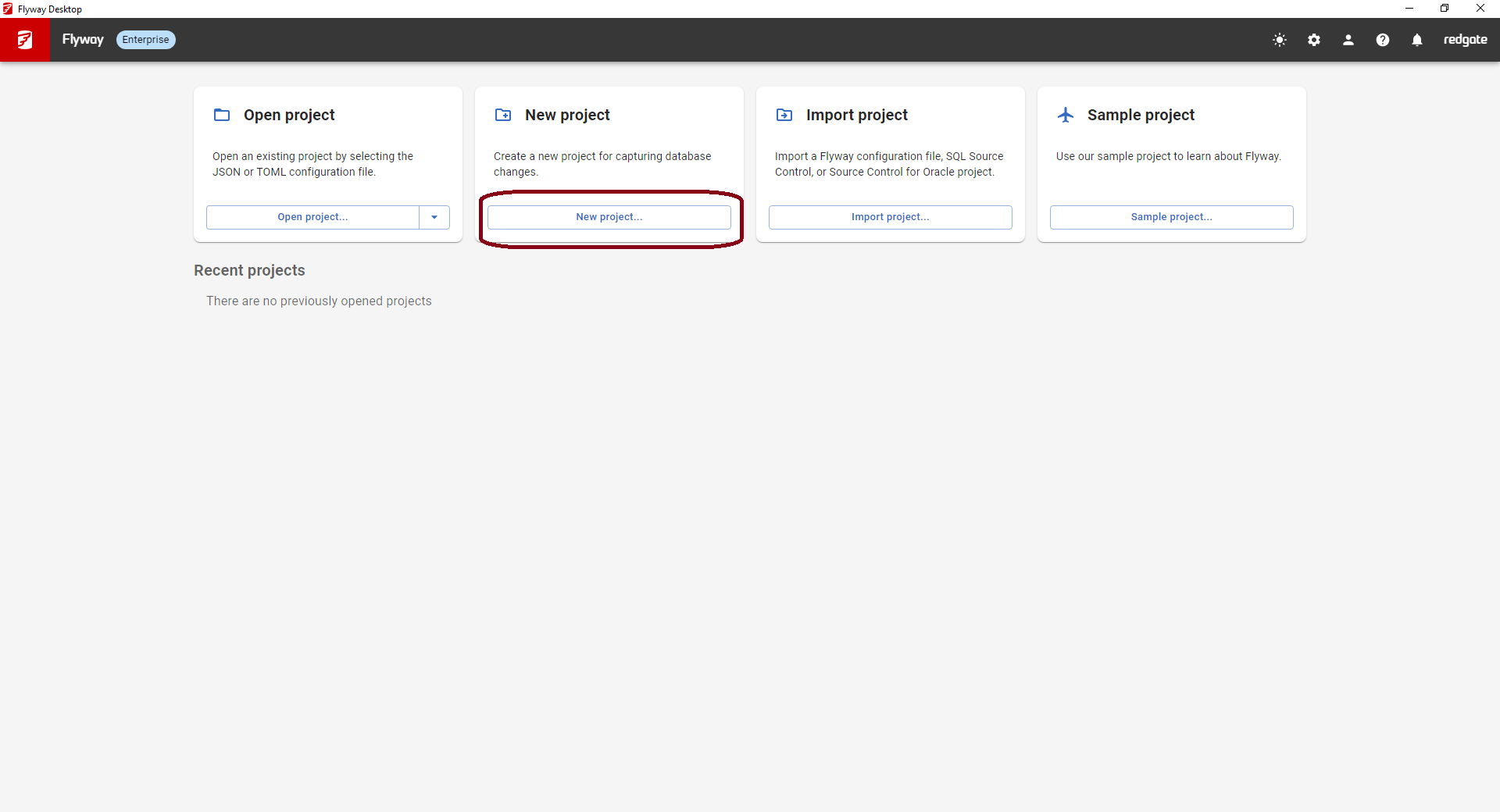Restore down the Flyway Desktop window
The height and width of the screenshot is (812, 1500).
pos(1445,9)
